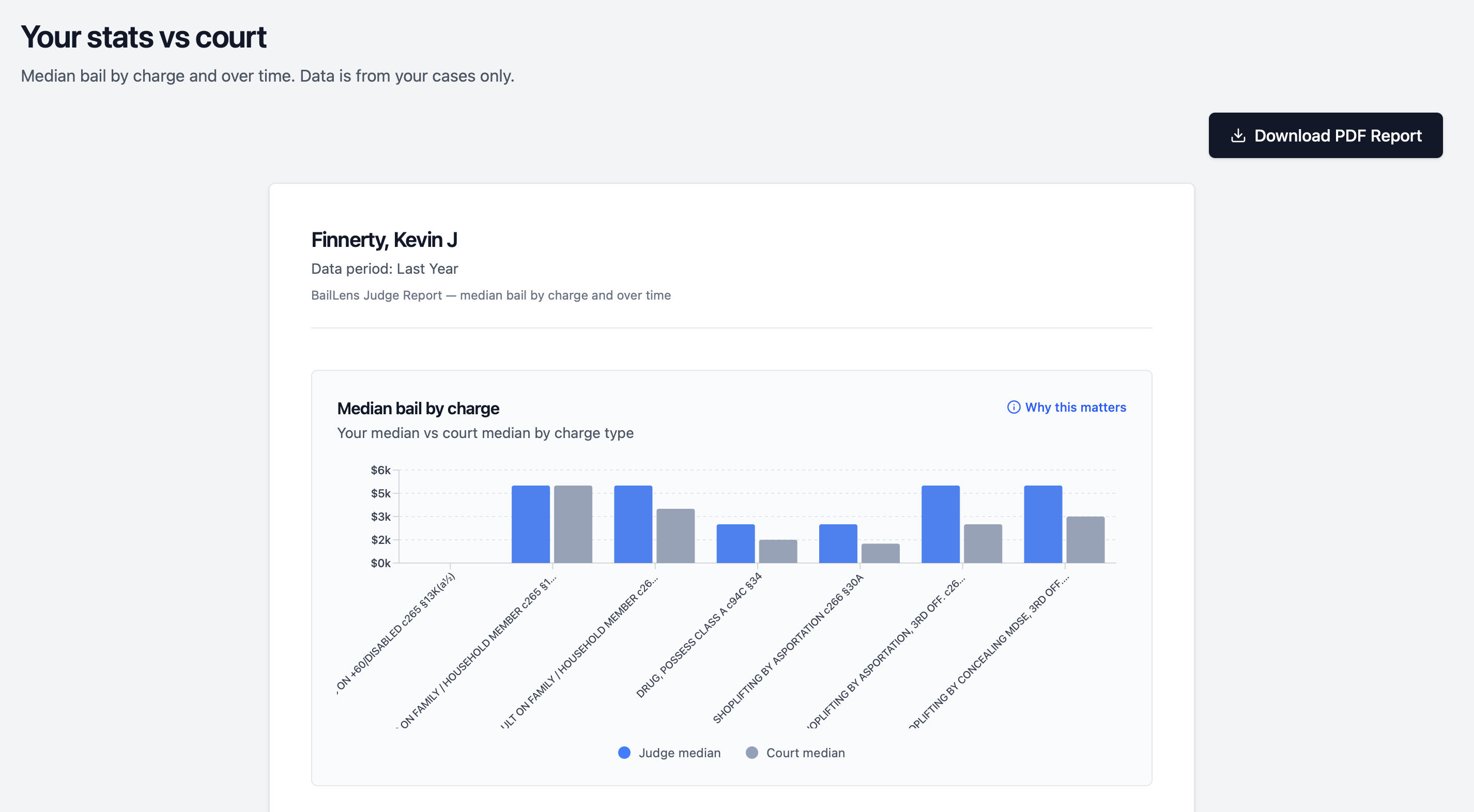Click the DRUG, POSSESS CLASS A axis label

coord(699,635)
